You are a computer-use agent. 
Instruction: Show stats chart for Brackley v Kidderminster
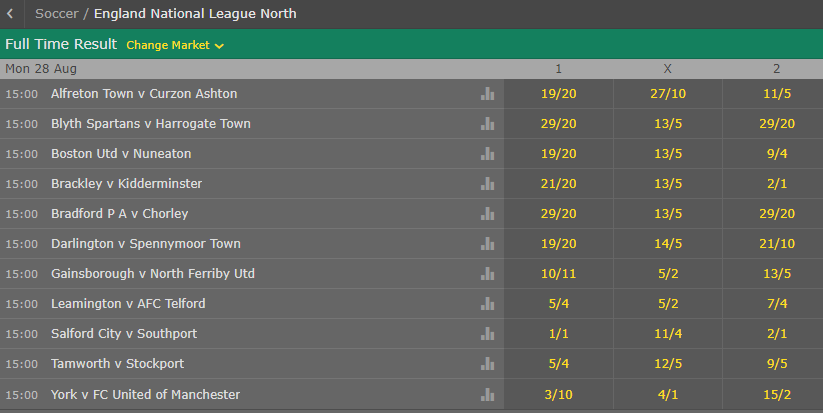click(487, 183)
